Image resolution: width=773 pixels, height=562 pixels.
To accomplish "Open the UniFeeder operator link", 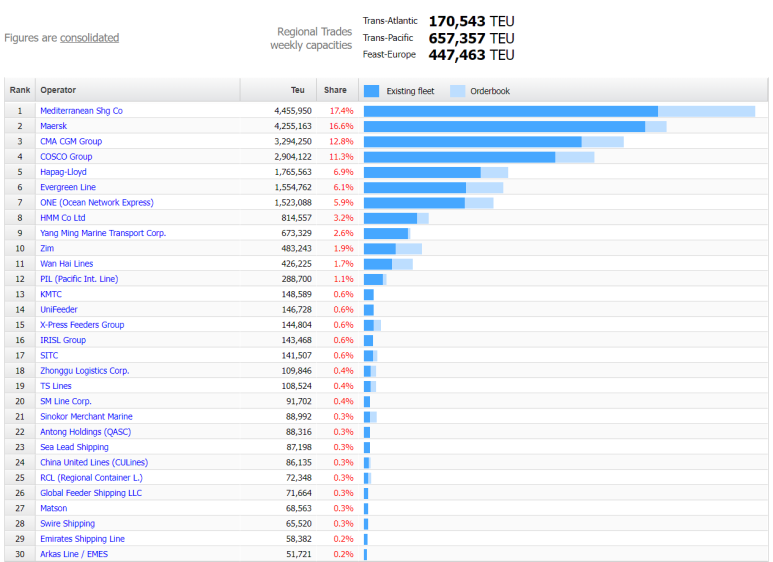I will pyautogui.click(x=59, y=310).
